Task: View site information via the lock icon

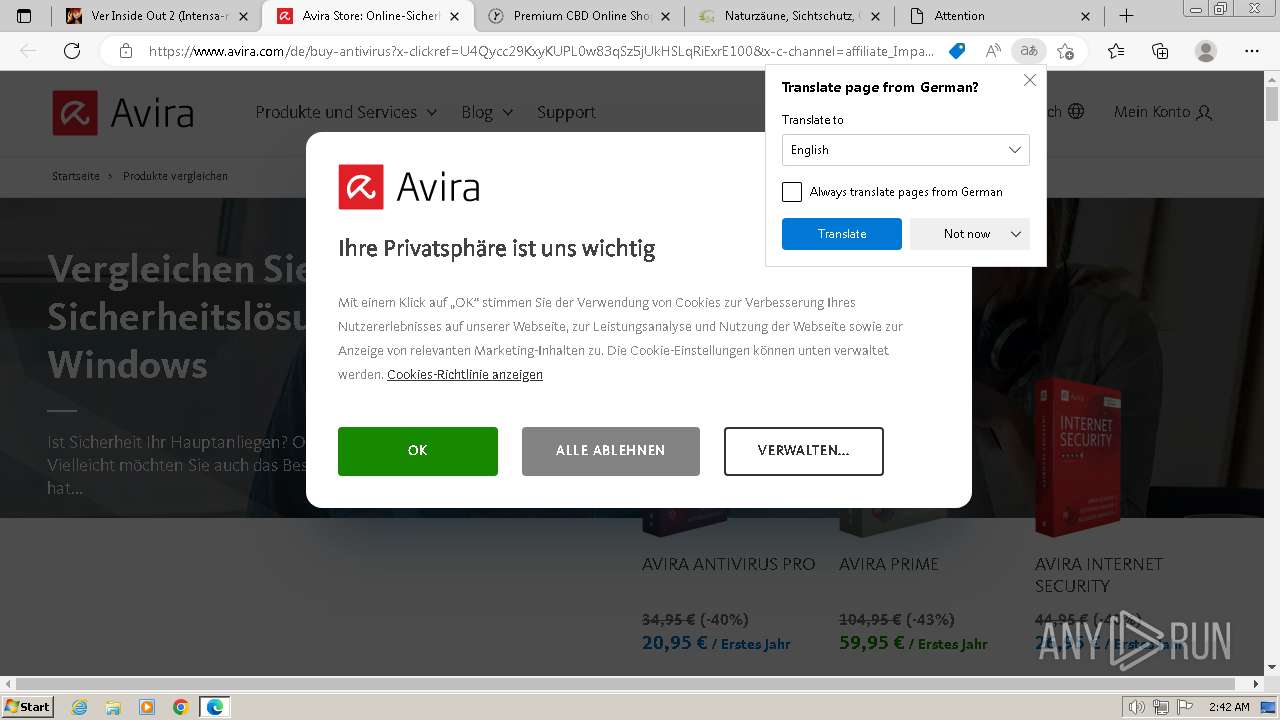Action: pyautogui.click(x=126, y=51)
